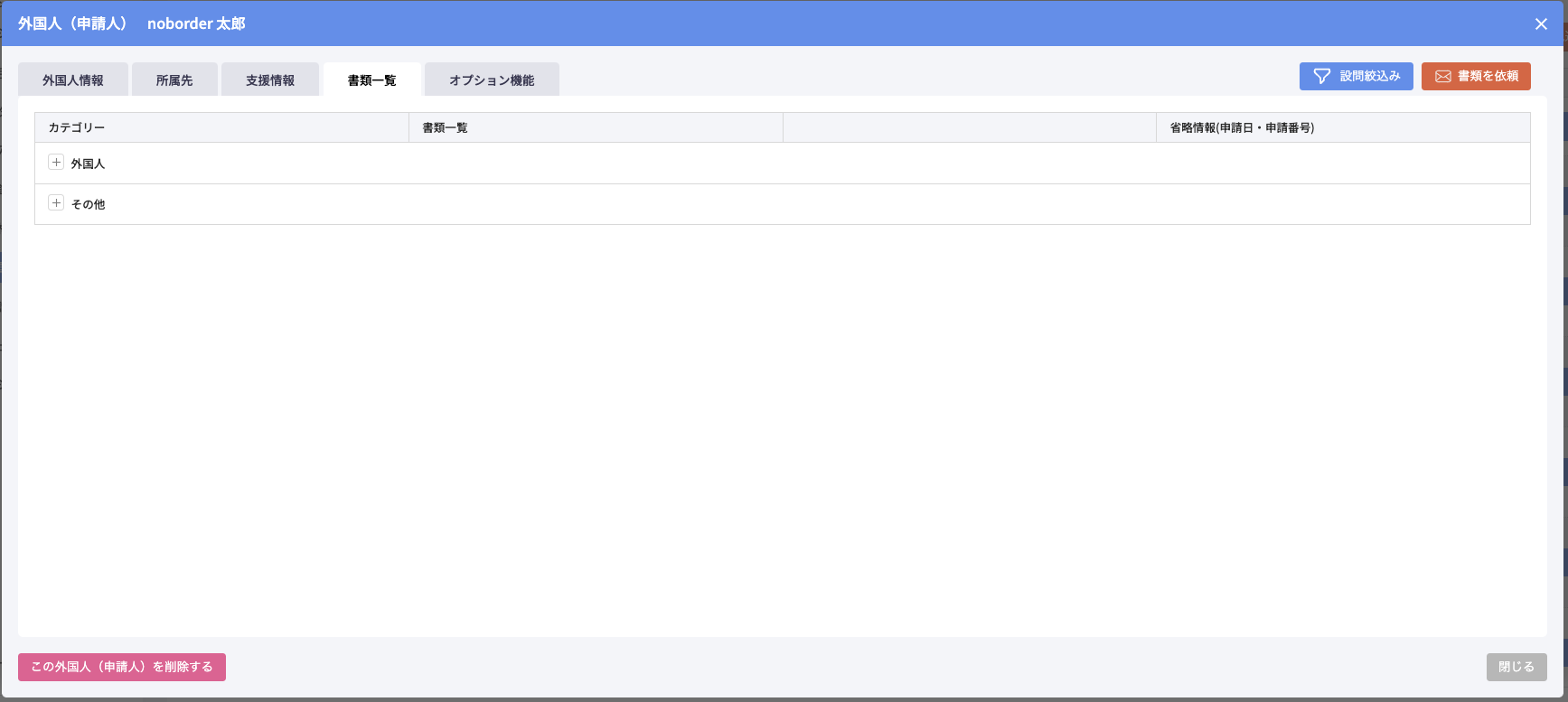The image size is (1568, 702).
Task: Go to the 支援情報 tab
Action: [x=270, y=80]
